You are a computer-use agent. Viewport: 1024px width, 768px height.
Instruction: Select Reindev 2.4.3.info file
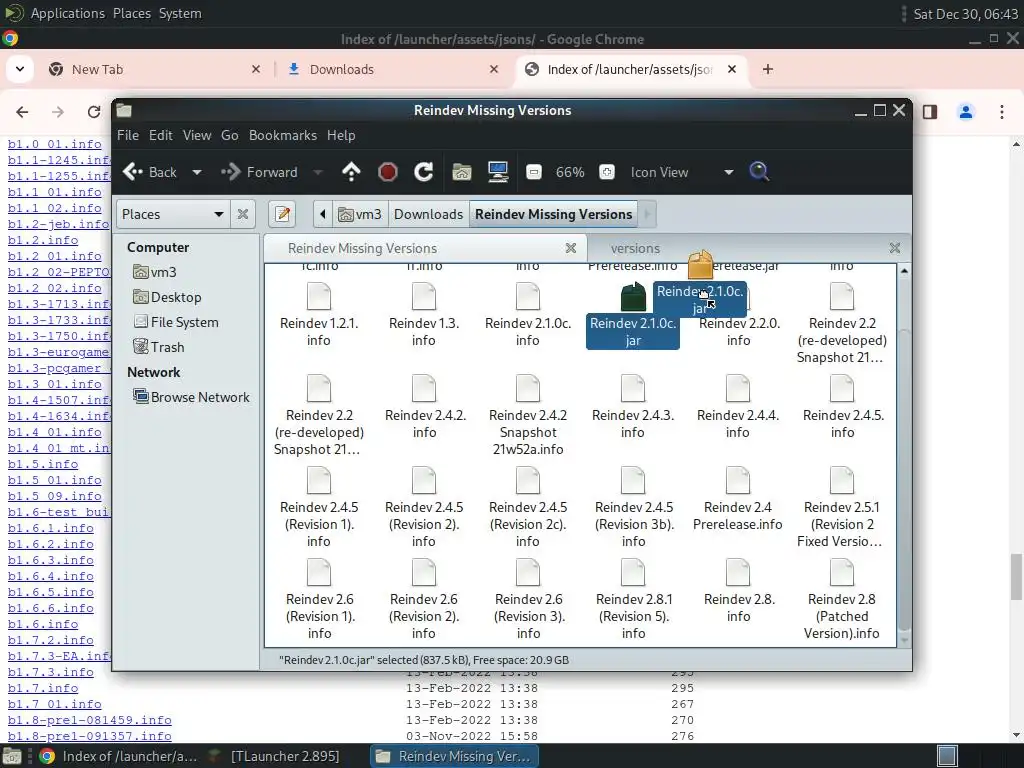click(x=633, y=406)
